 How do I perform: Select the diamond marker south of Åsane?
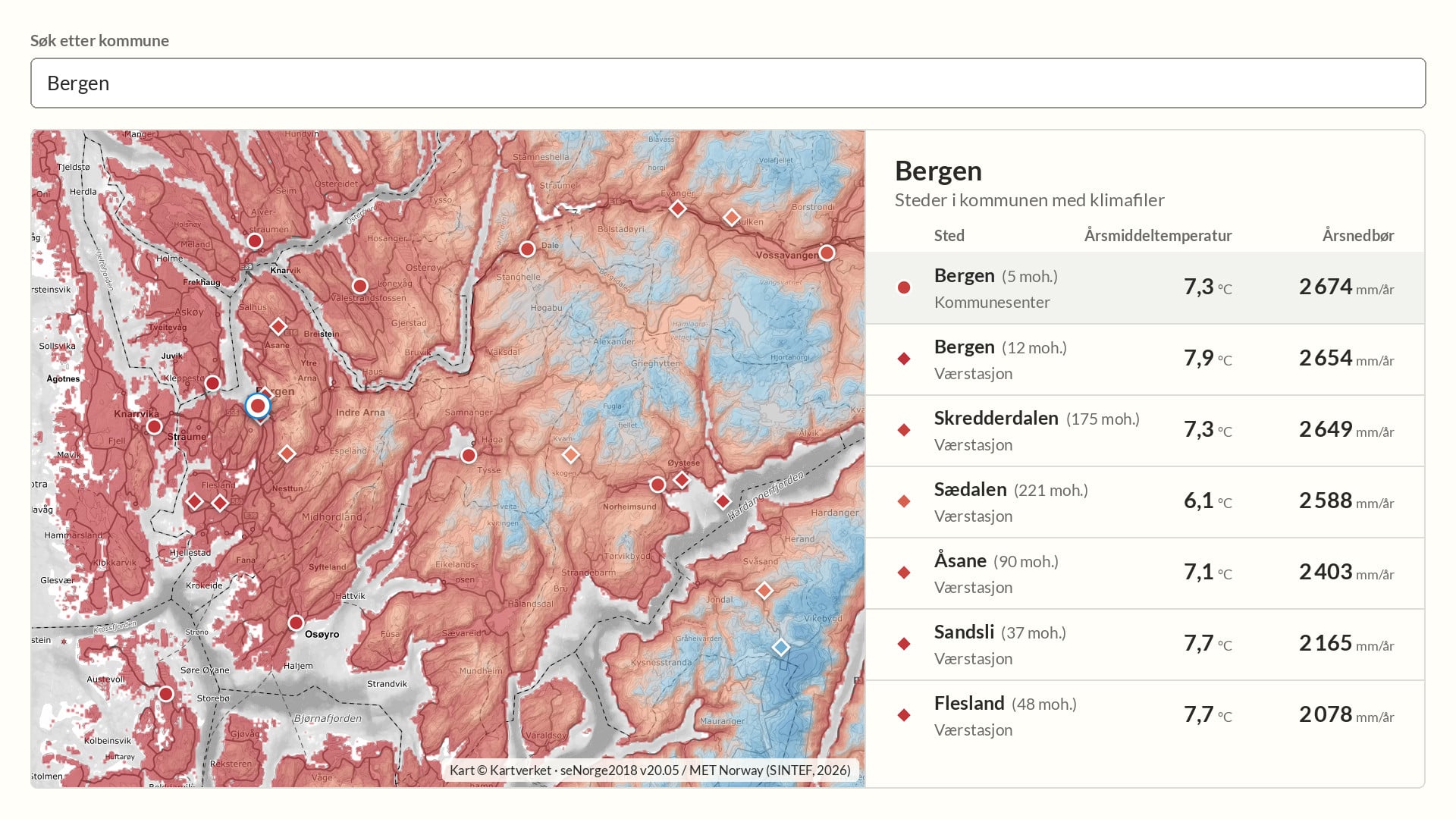coord(287,453)
